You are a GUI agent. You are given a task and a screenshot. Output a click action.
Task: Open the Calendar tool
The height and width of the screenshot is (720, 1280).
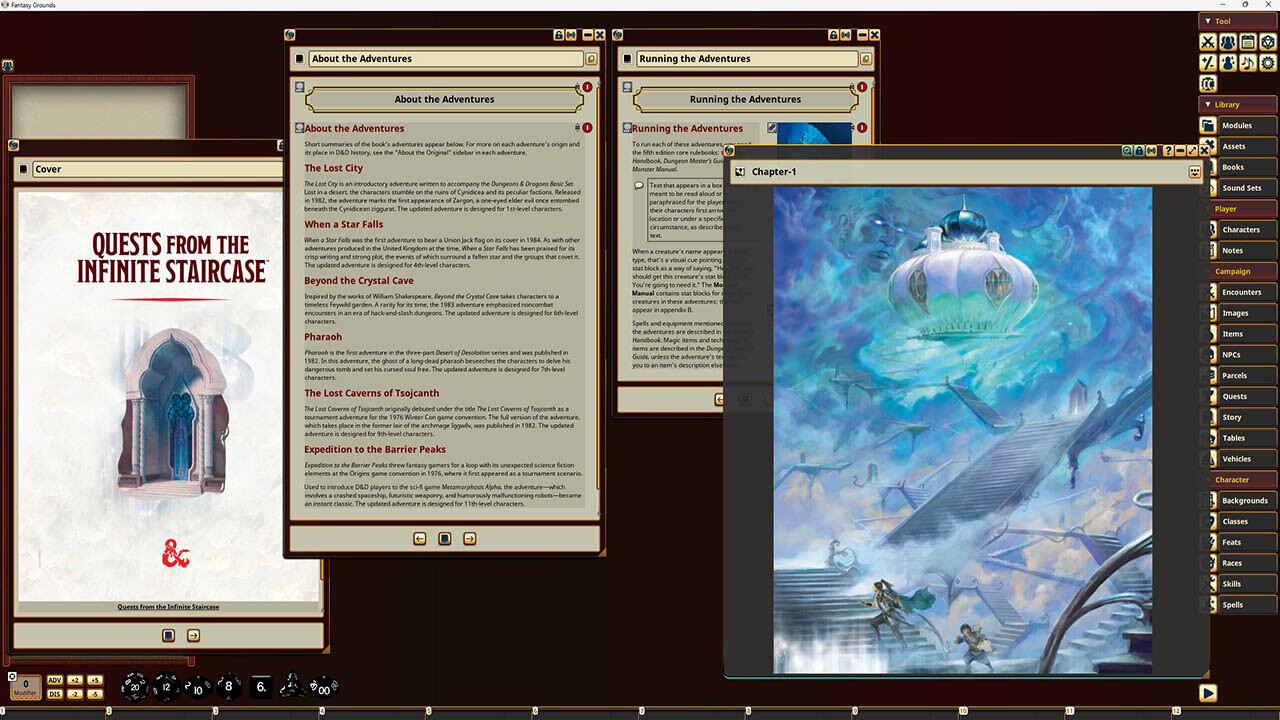point(1248,42)
